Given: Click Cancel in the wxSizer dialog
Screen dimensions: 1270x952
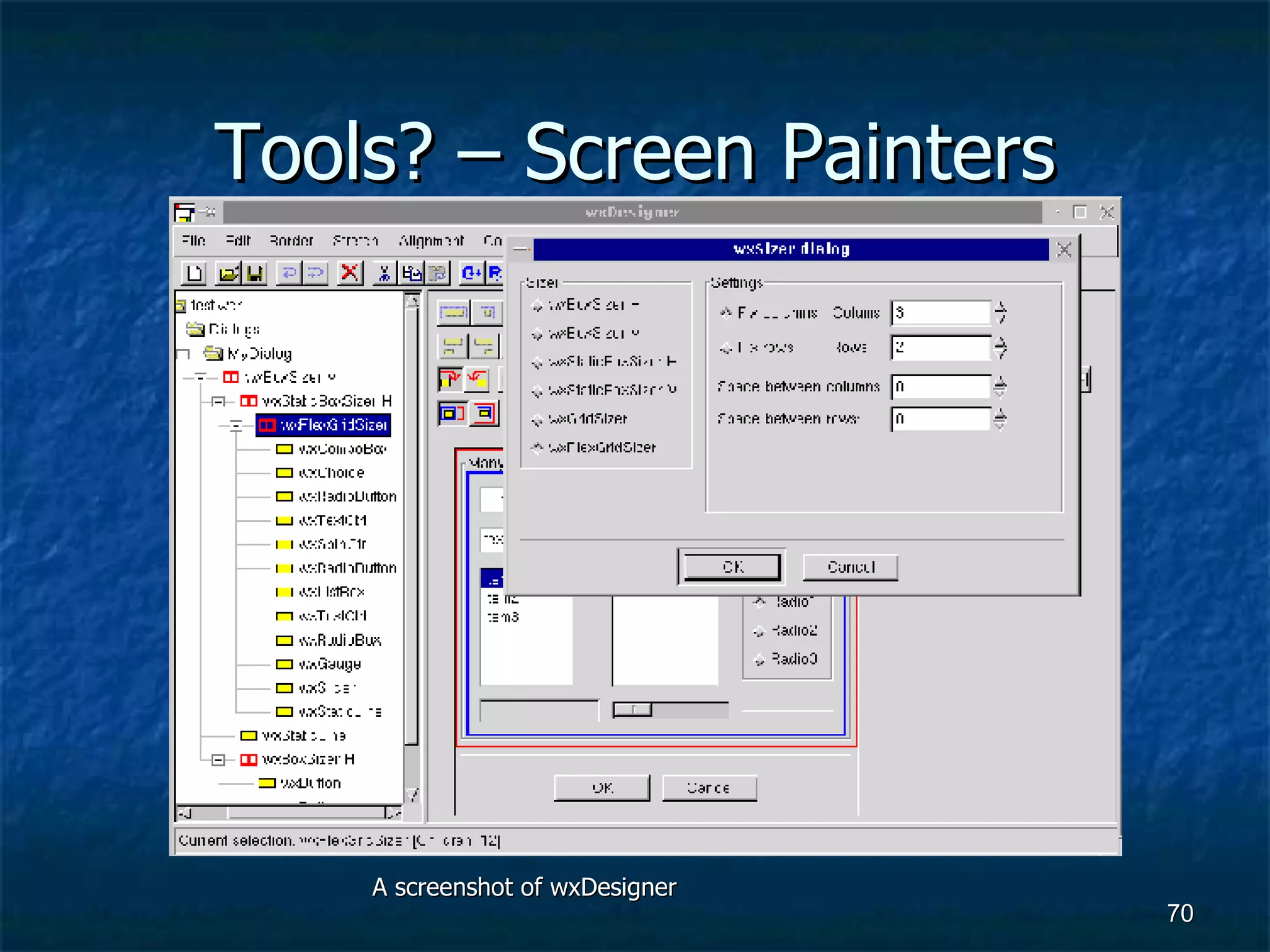Looking at the screenshot, I should coord(851,567).
